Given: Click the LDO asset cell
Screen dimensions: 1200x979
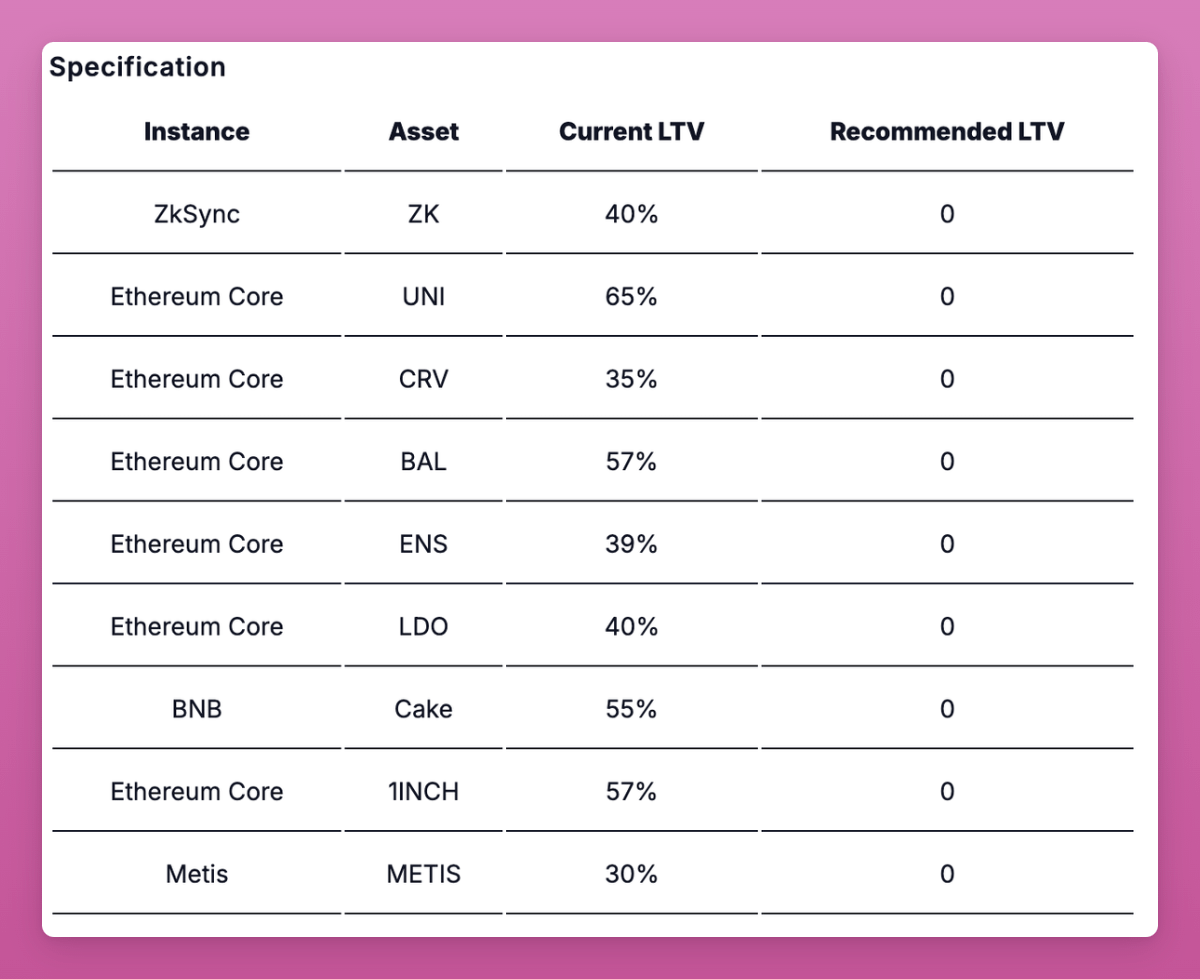Looking at the screenshot, I should (x=424, y=627).
